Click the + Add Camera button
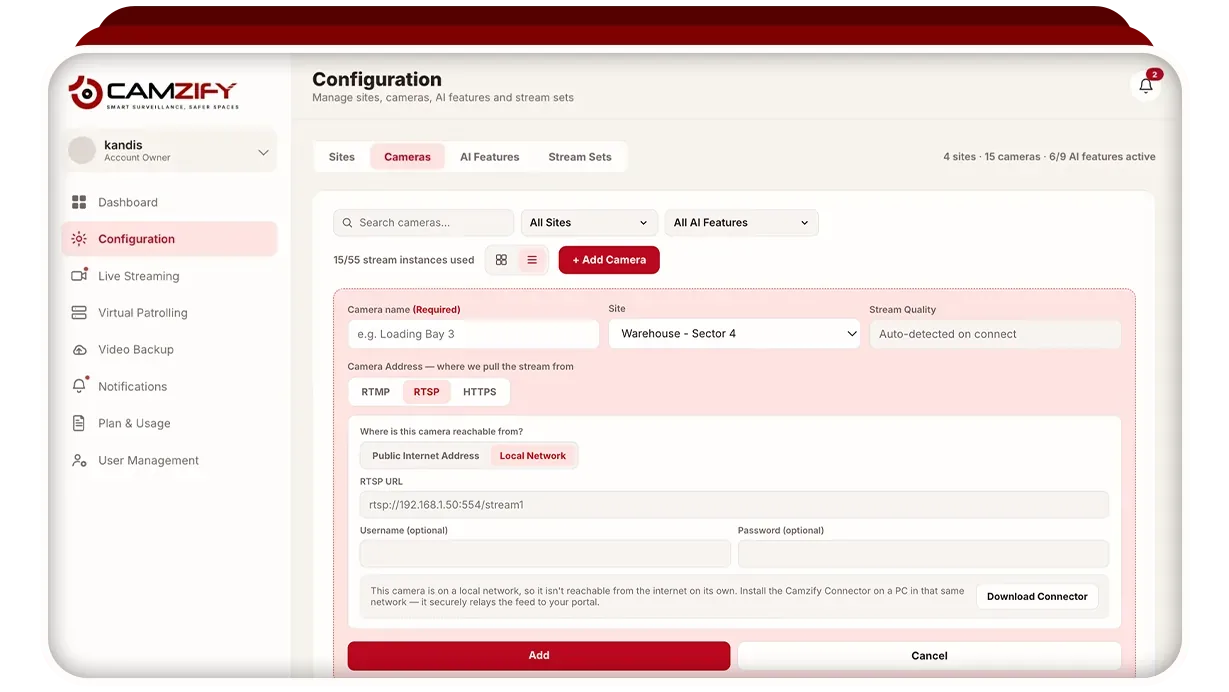This screenshot has width=1229, height=692. (x=609, y=260)
